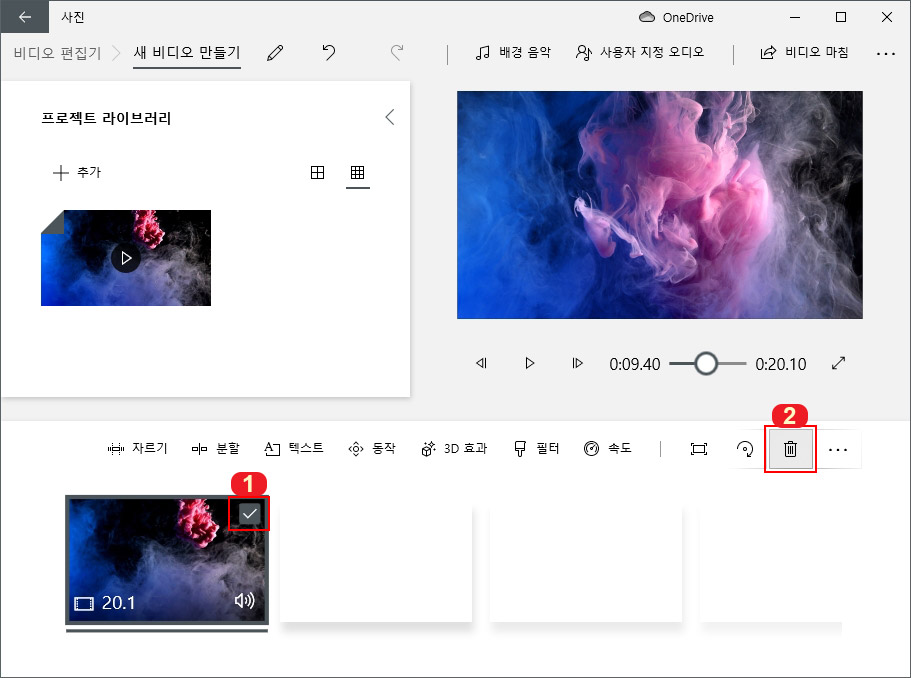
Task: Click the OneDrive cloud status
Action: 676,17
